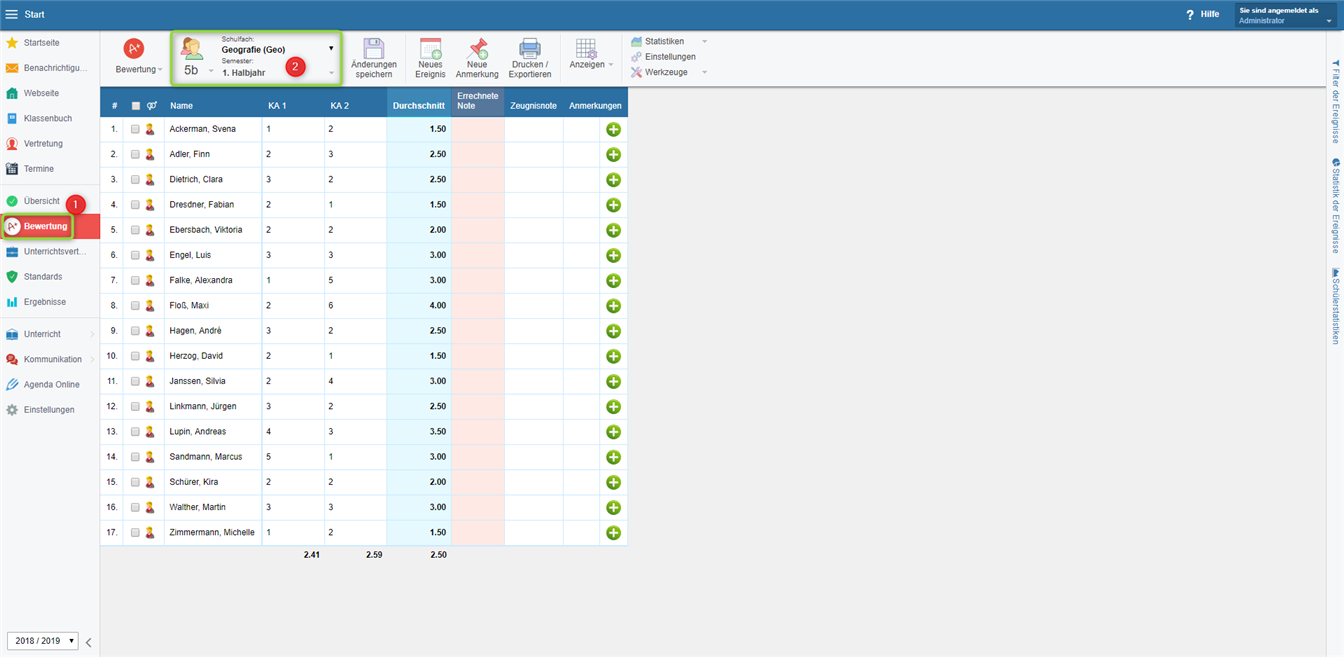Screen dimensions: 1344x657
Task: Click the KA 1 column header
Action: tap(277, 105)
